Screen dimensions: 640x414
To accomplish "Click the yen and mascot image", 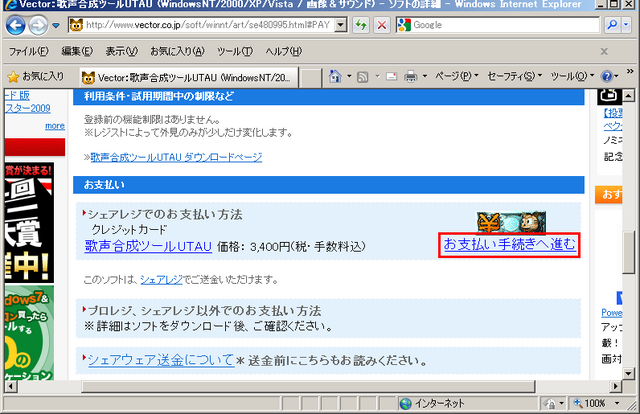I will 511,222.
